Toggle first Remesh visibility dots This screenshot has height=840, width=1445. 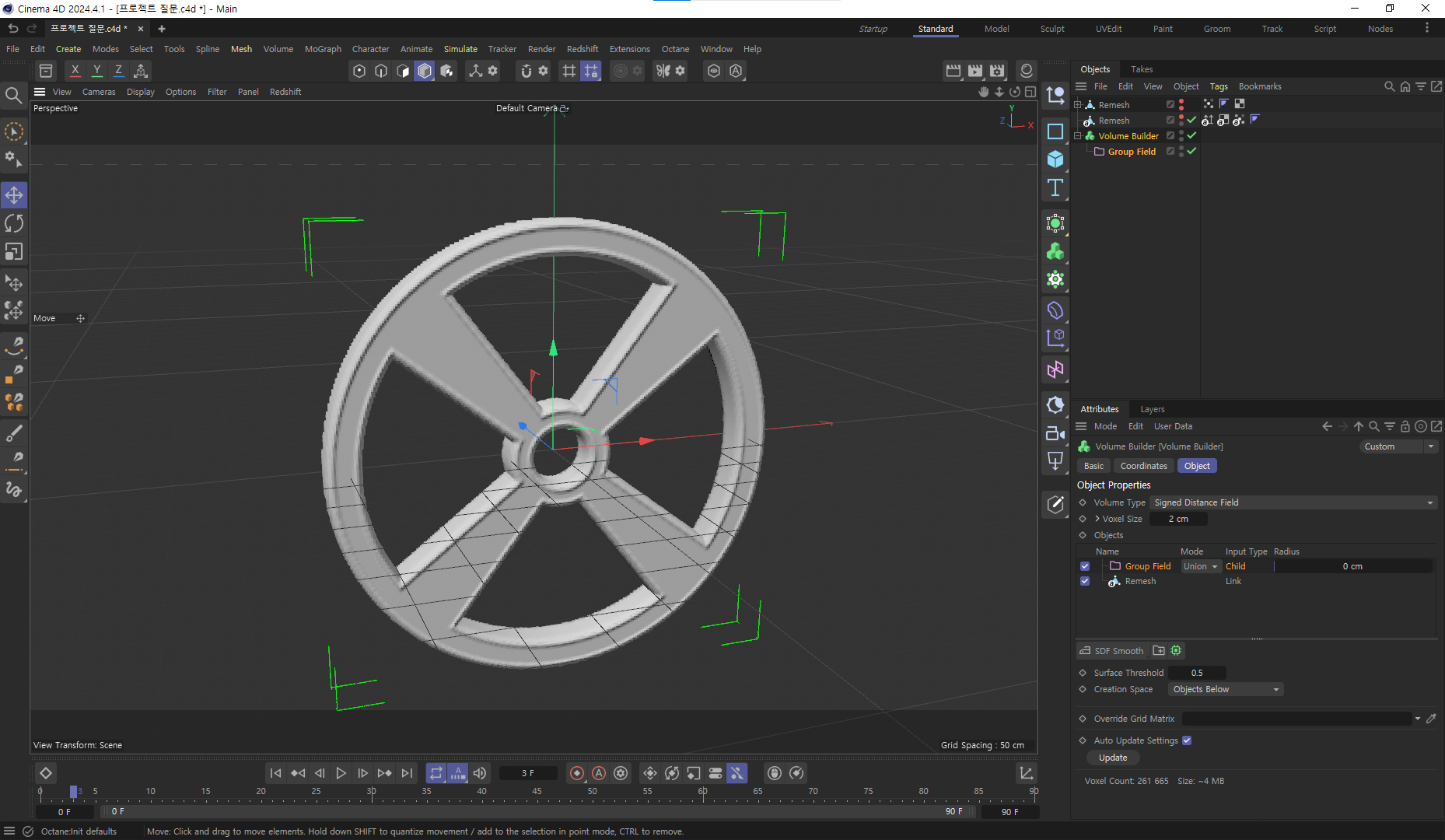[1181, 104]
